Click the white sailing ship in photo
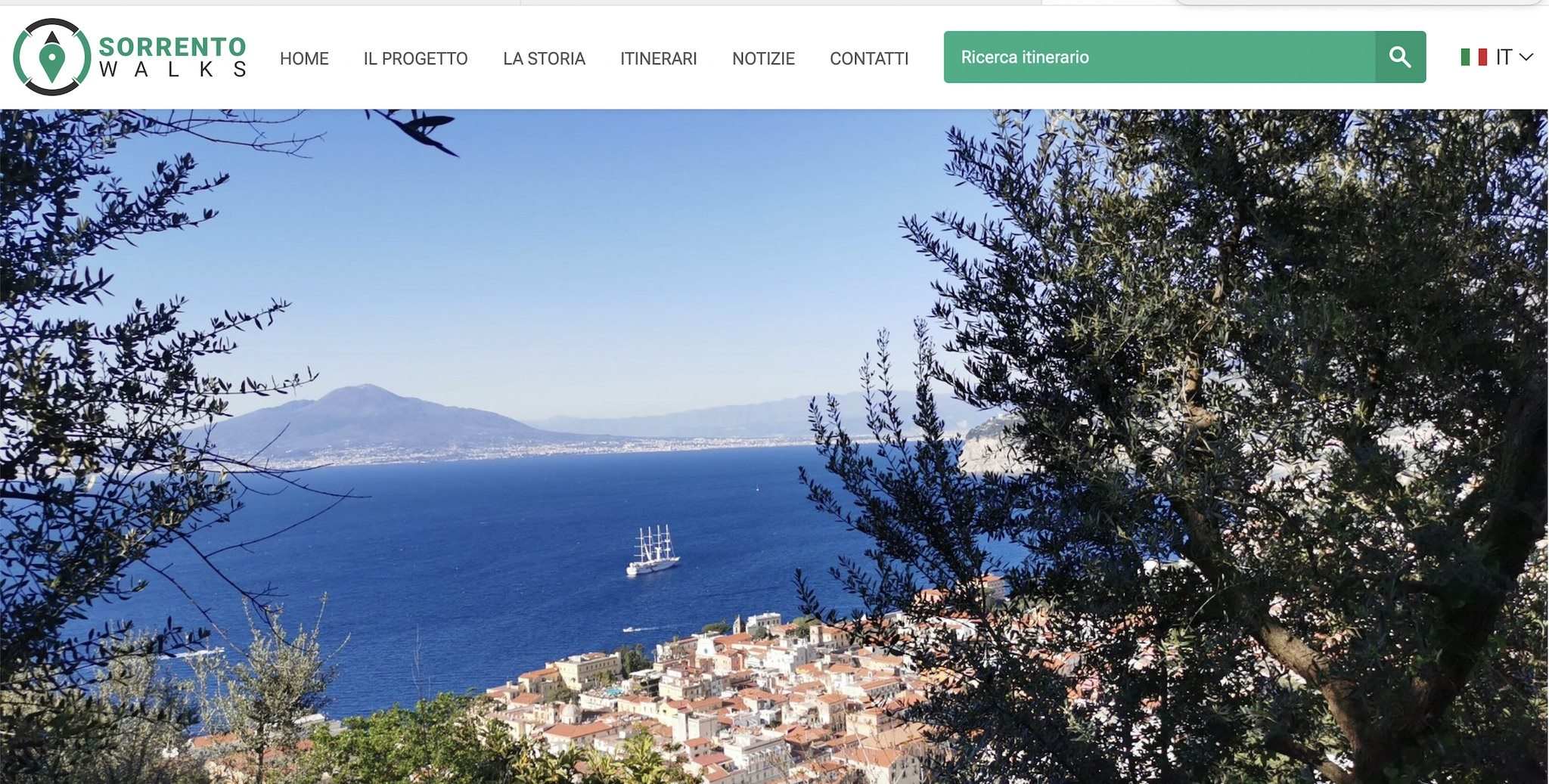The image size is (1549, 784). pyautogui.click(x=653, y=550)
